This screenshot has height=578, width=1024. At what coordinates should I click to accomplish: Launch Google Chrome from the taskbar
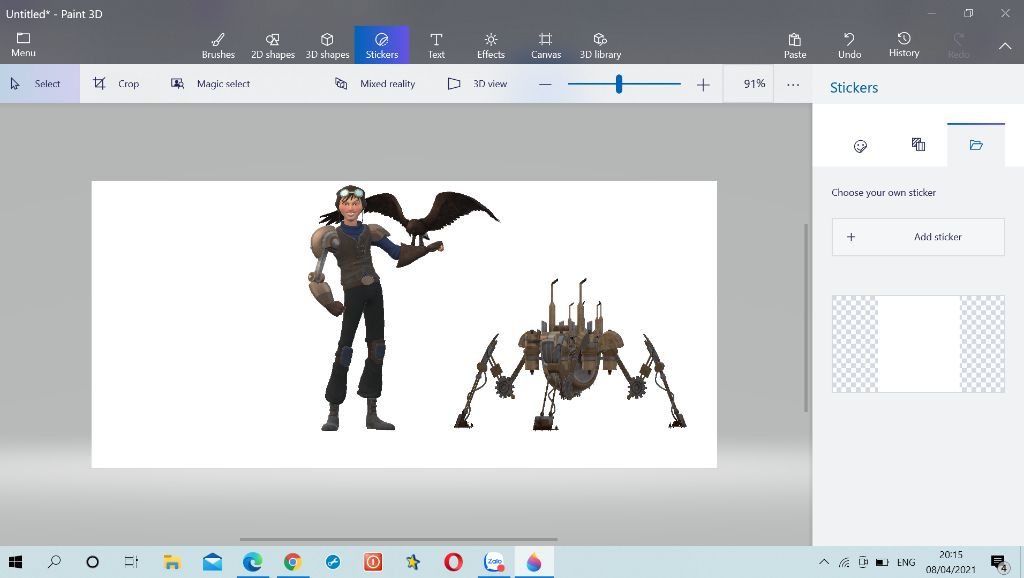(293, 562)
